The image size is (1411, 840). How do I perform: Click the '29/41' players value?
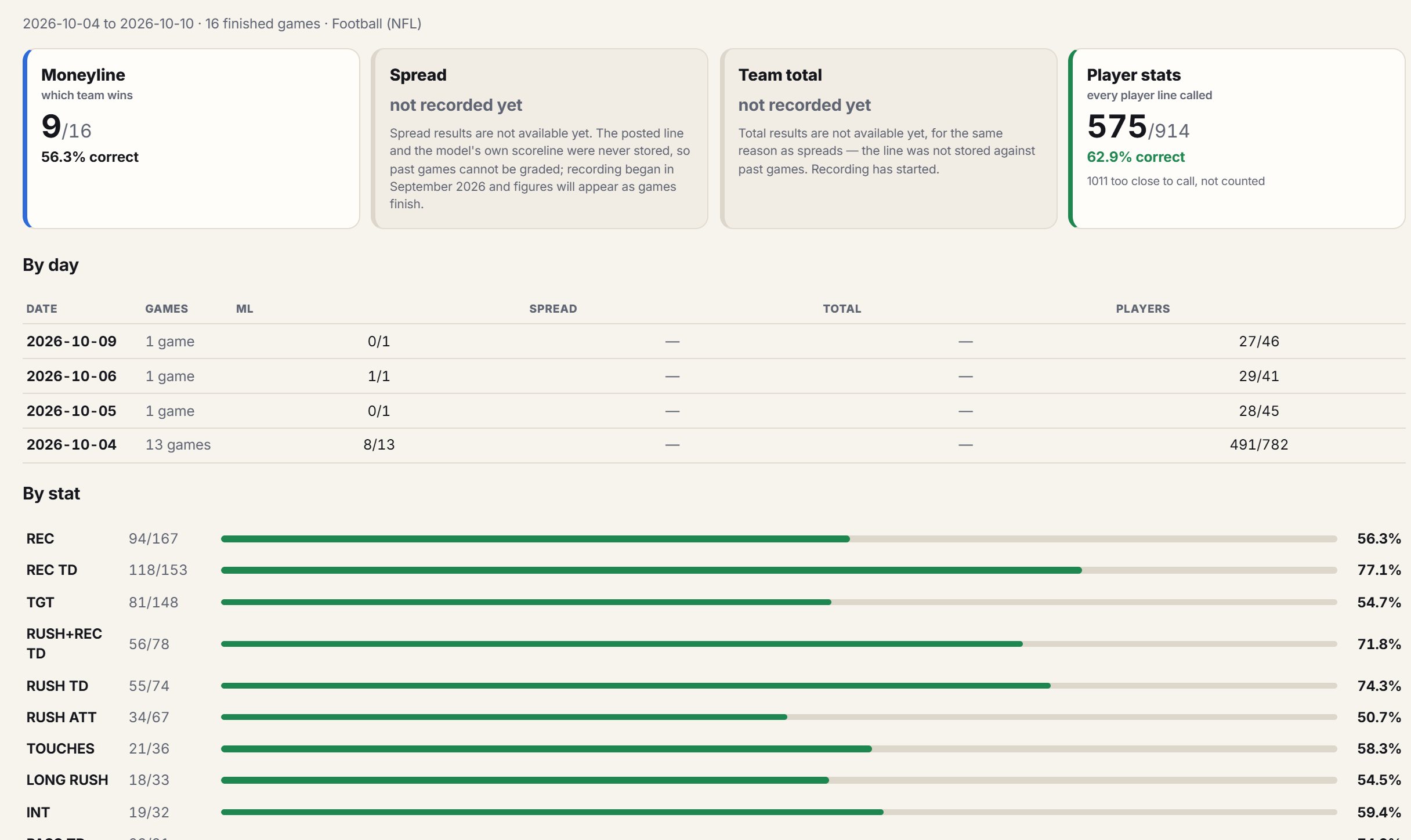click(1259, 376)
